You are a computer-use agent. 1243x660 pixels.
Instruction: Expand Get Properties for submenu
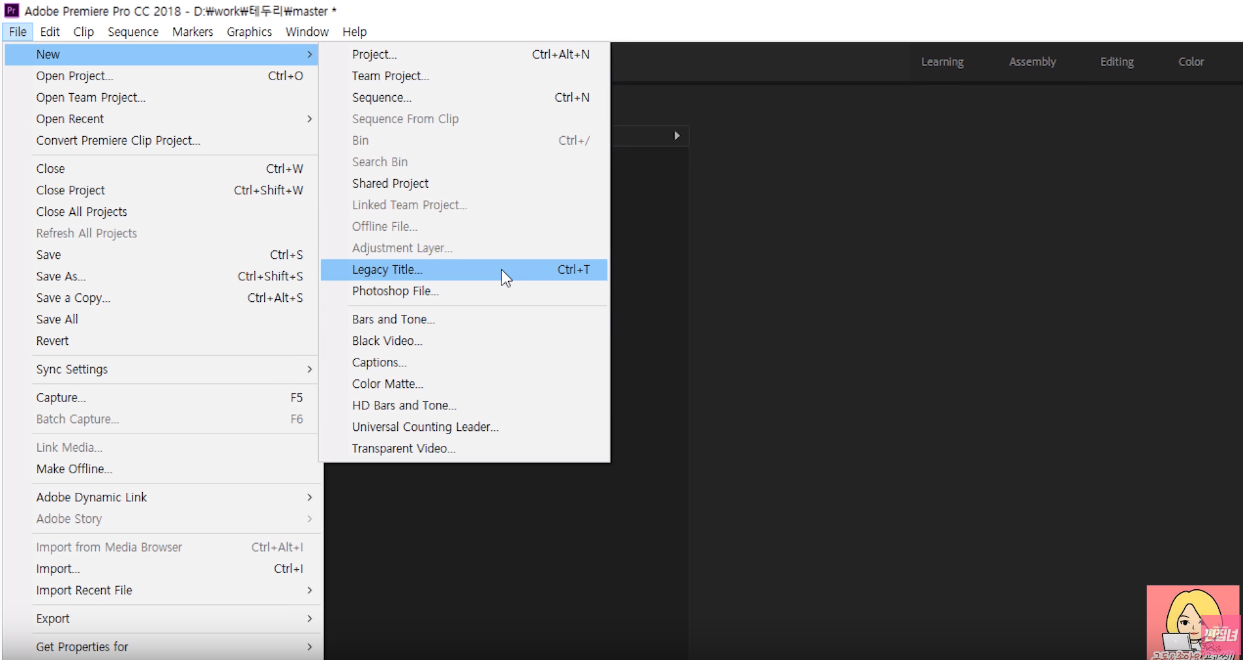tap(161, 647)
